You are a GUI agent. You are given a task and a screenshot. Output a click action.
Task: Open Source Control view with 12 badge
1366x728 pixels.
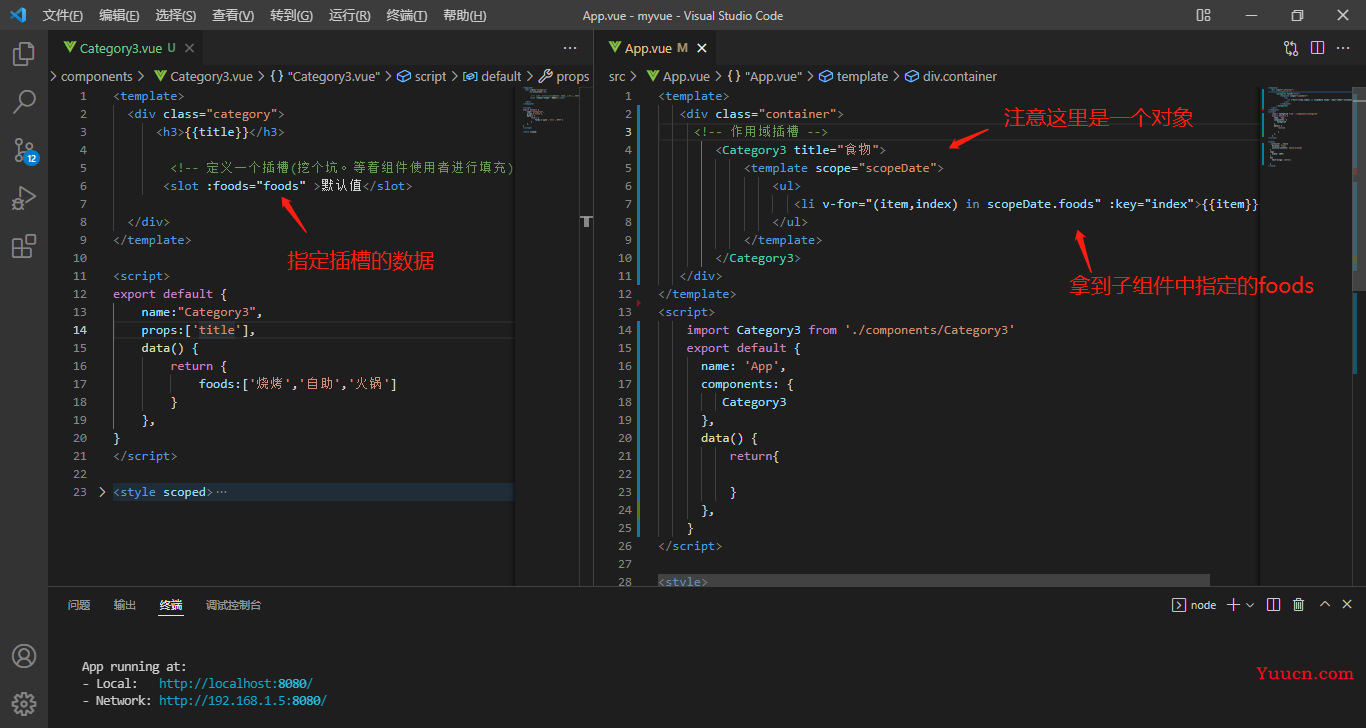pyautogui.click(x=24, y=151)
